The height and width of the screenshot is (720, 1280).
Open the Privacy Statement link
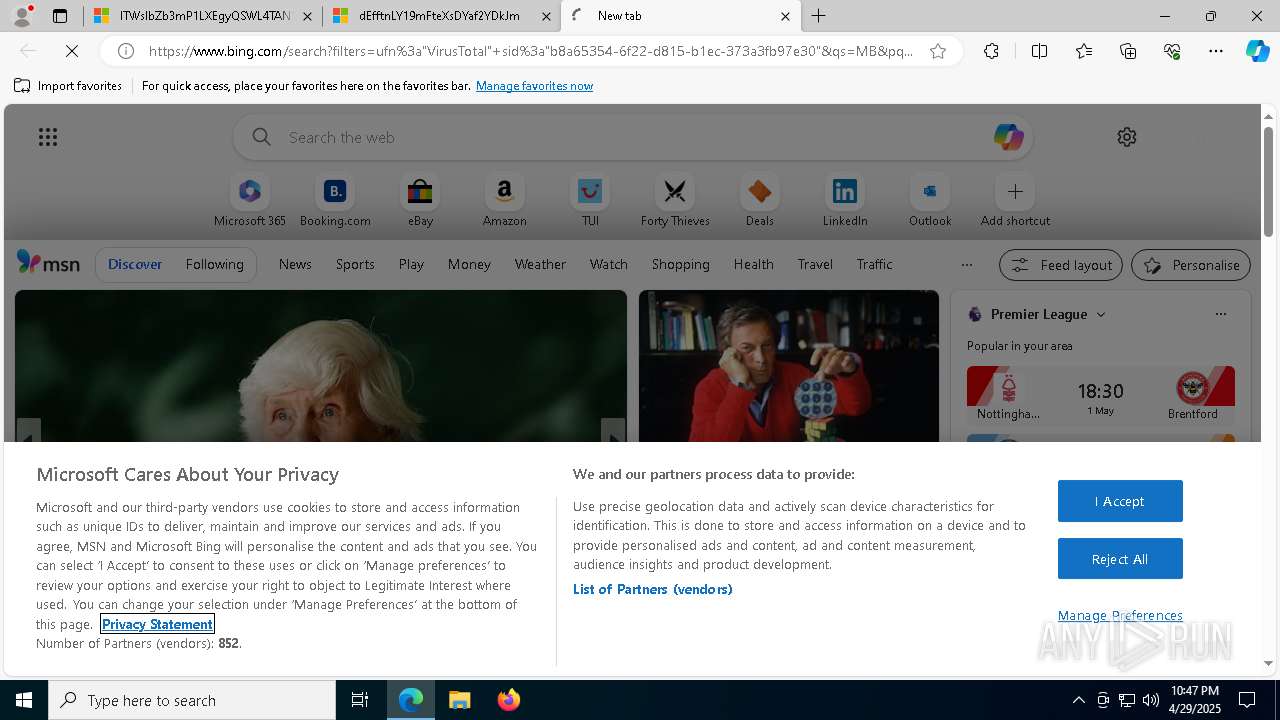(x=157, y=624)
